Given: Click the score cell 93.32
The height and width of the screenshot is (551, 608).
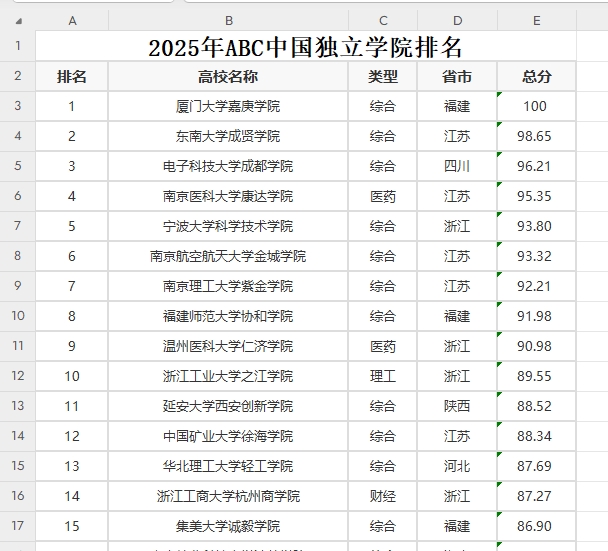Looking at the screenshot, I should 537,256.
